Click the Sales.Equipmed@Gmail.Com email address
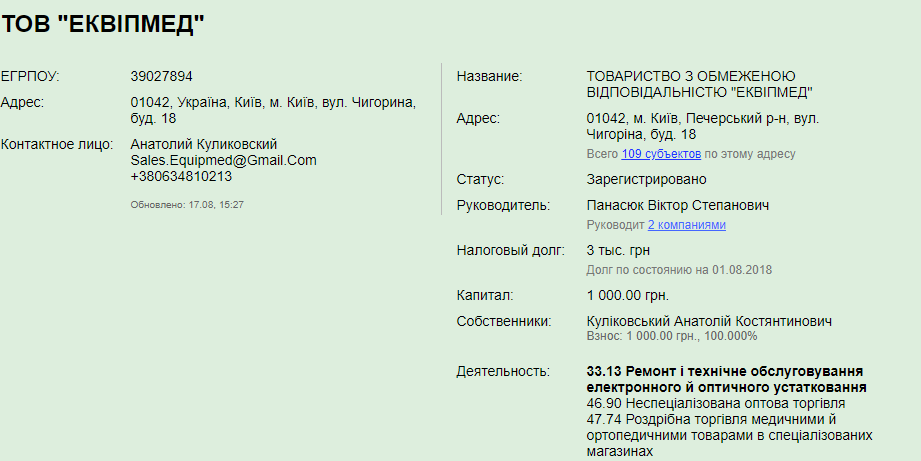 [x=223, y=160]
